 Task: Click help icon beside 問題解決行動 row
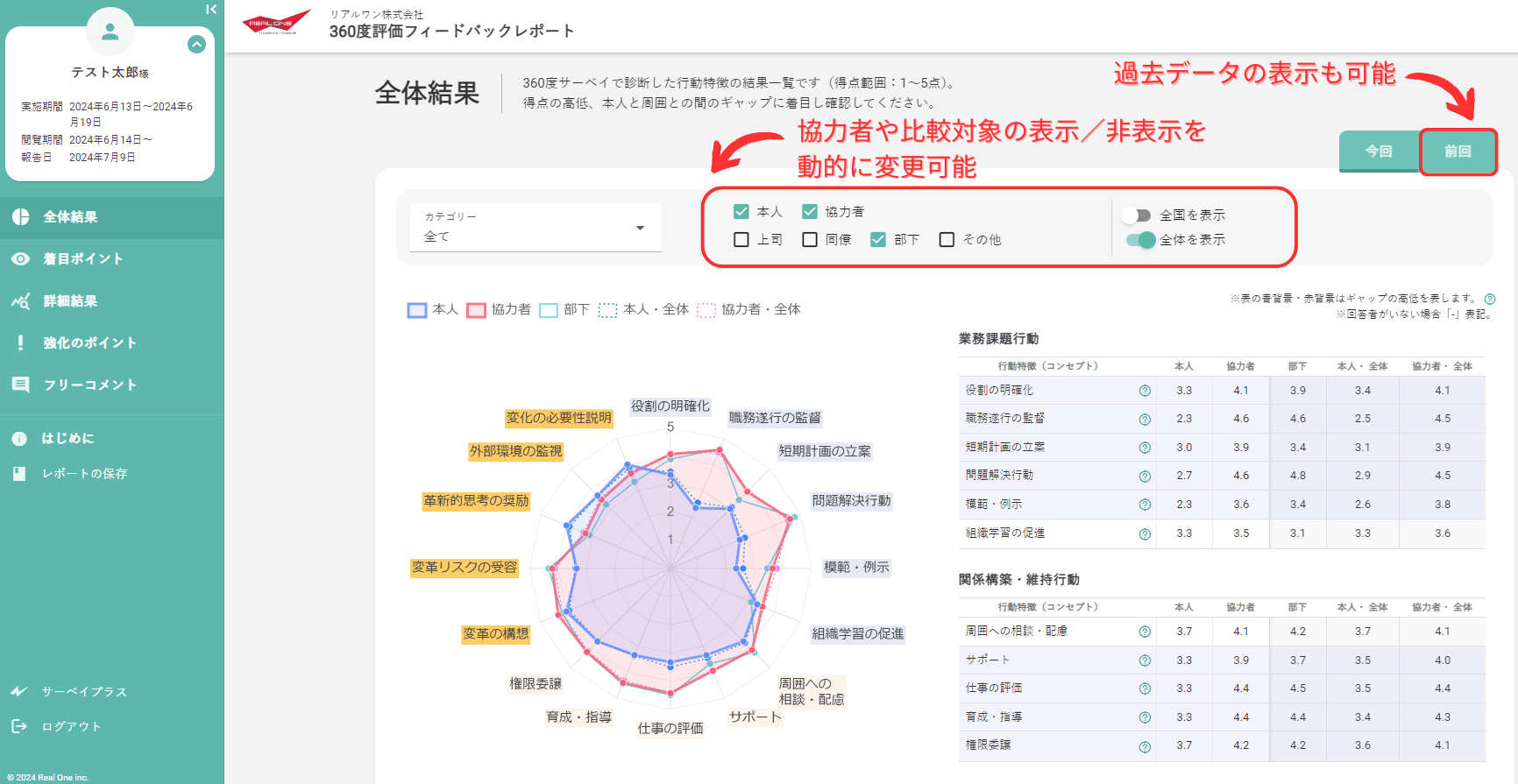click(x=1145, y=477)
